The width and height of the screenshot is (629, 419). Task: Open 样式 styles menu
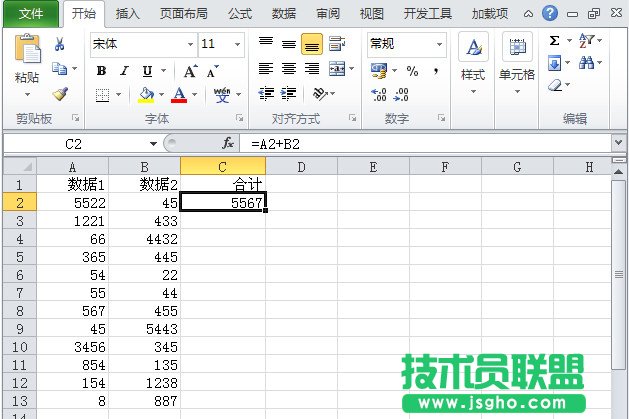point(473,64)
